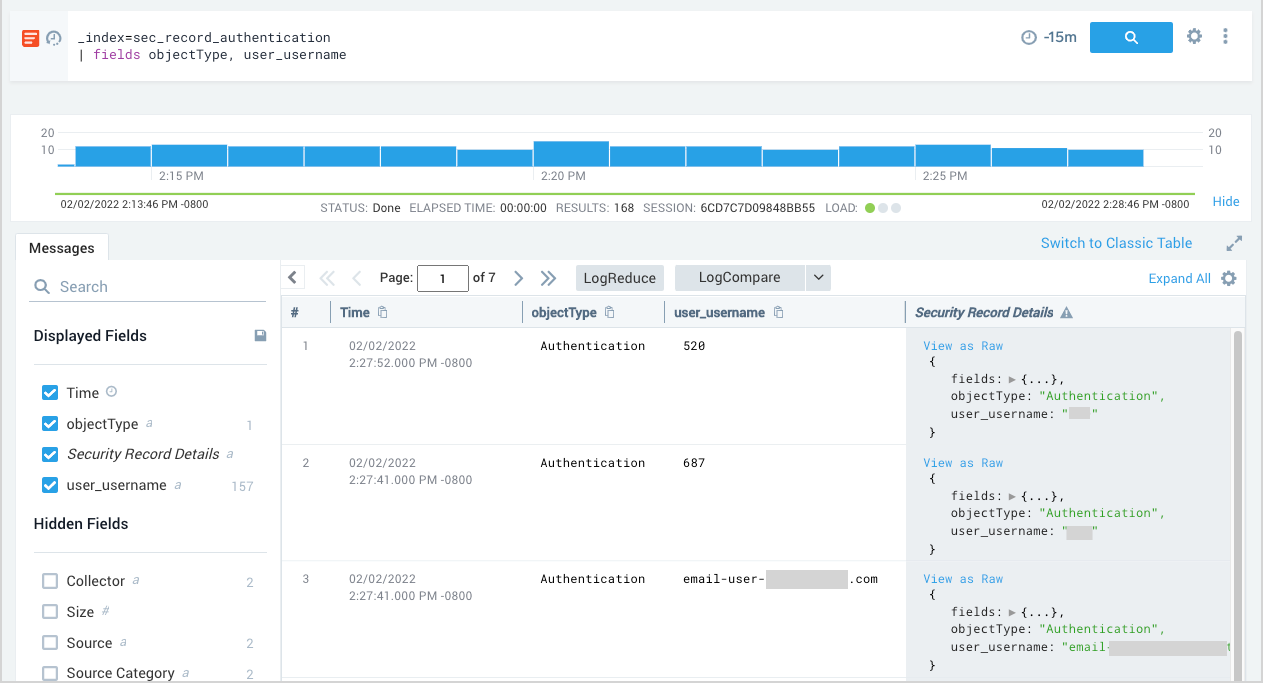Open query settings gear icon

click(1194, 37)
